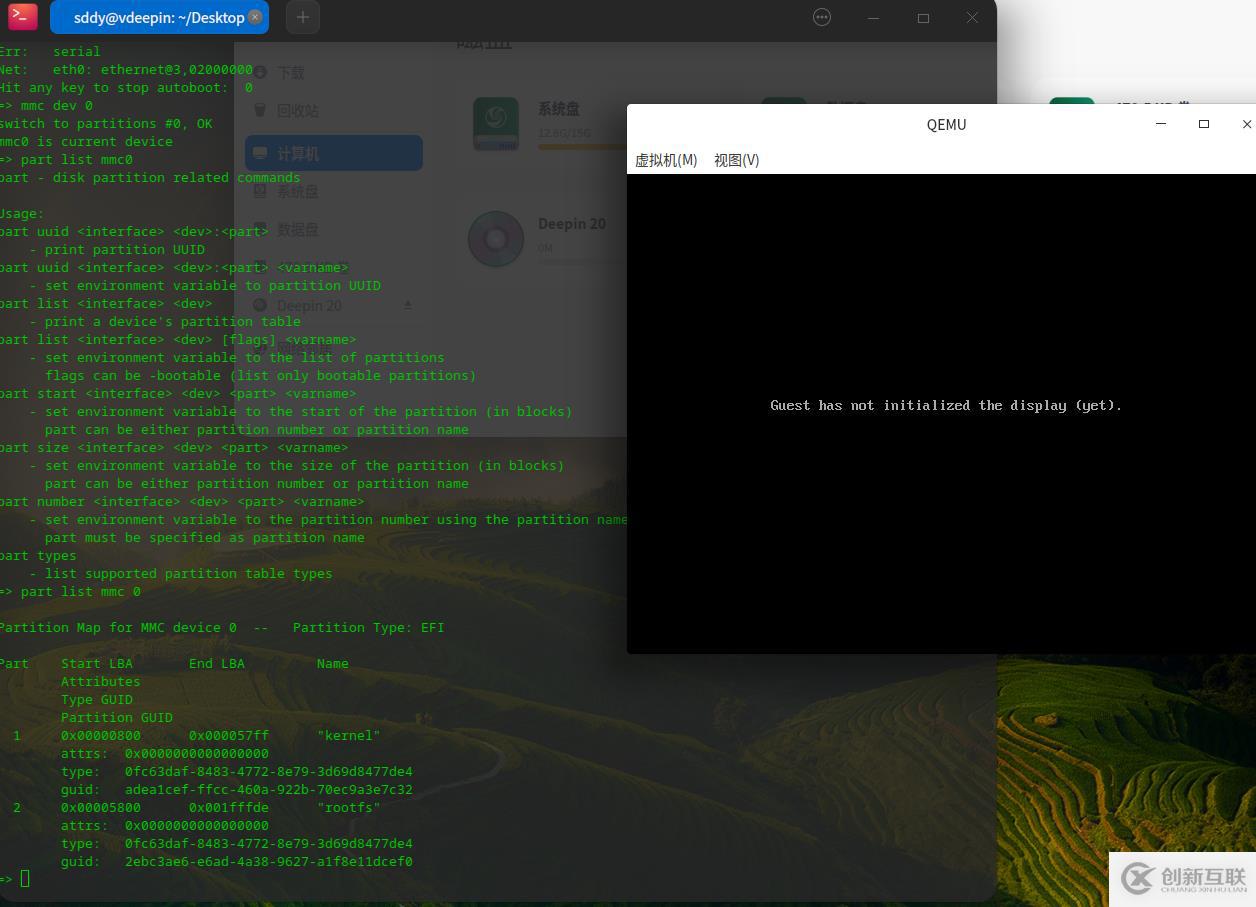Screen dimensions: 1256x907
Task: Click the QEMU guest display area message
Action: tap(946, 405)
